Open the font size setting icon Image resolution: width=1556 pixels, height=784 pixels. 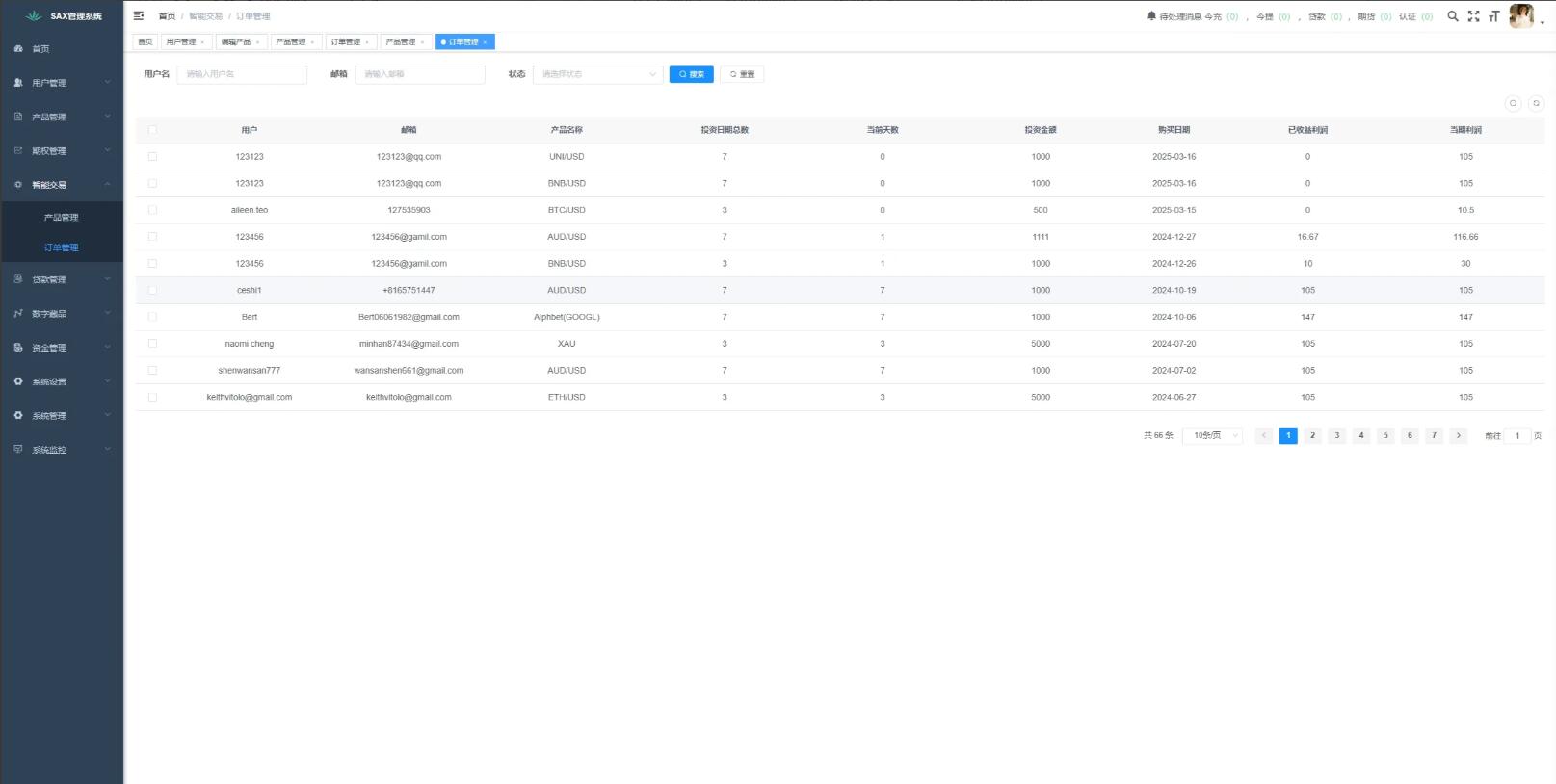[1493, 16]
